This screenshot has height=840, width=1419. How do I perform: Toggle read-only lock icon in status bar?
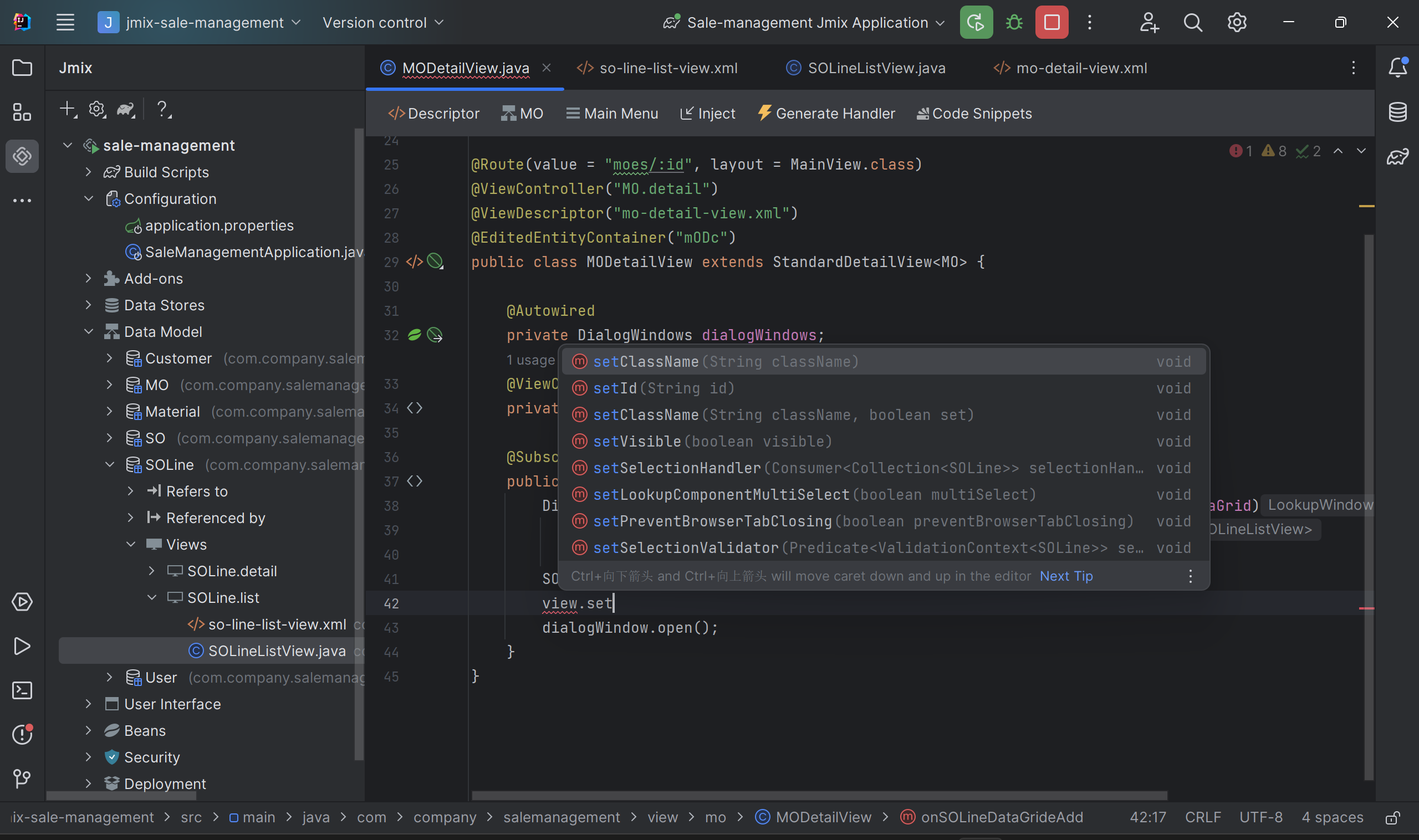click(1392, 817)
